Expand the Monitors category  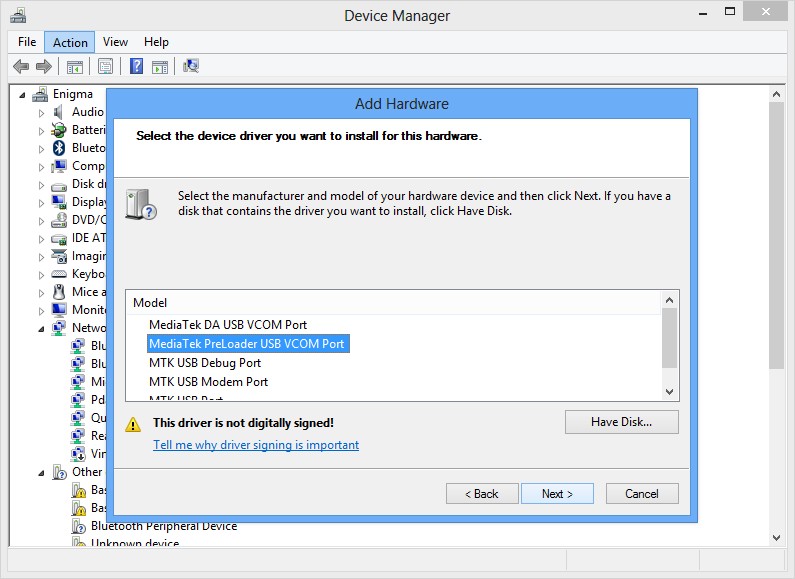41,311
